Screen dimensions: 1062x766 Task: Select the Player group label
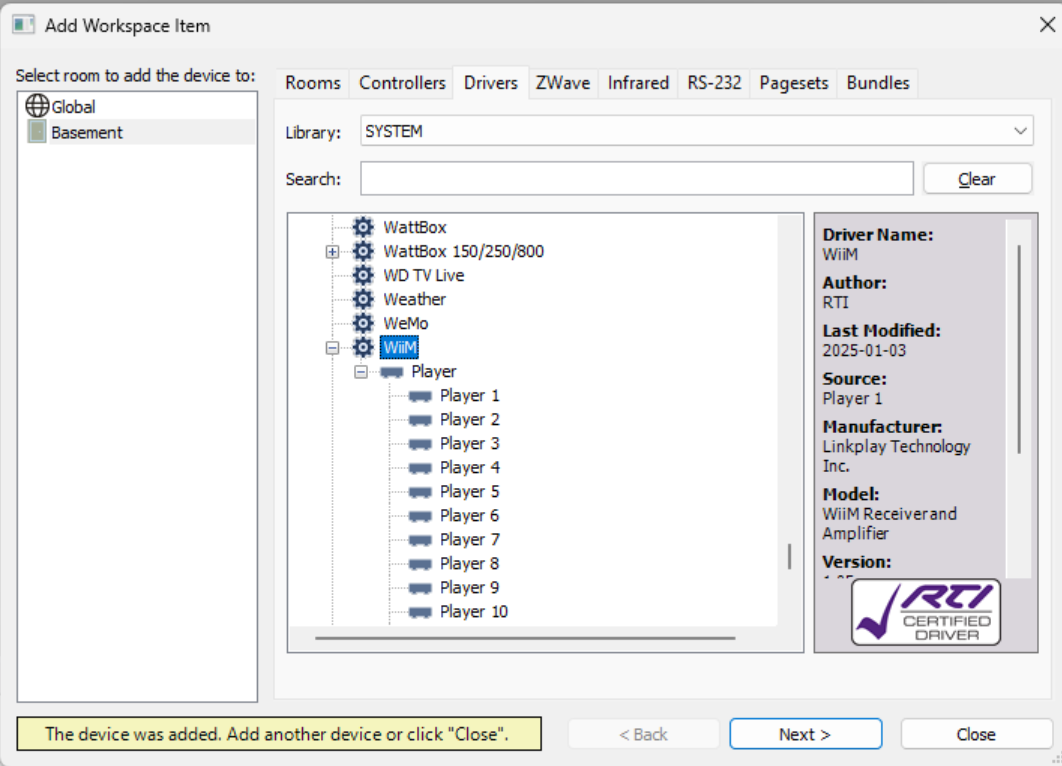click(x=433, y=372)
